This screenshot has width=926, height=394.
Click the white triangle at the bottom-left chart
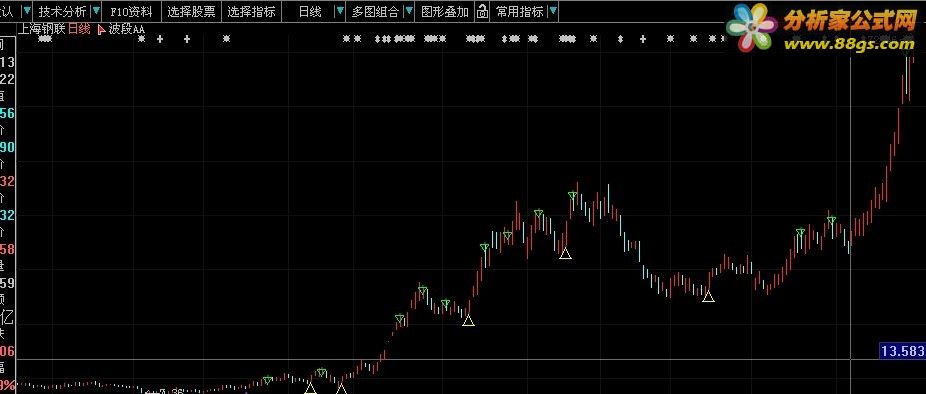click(310, 388)
